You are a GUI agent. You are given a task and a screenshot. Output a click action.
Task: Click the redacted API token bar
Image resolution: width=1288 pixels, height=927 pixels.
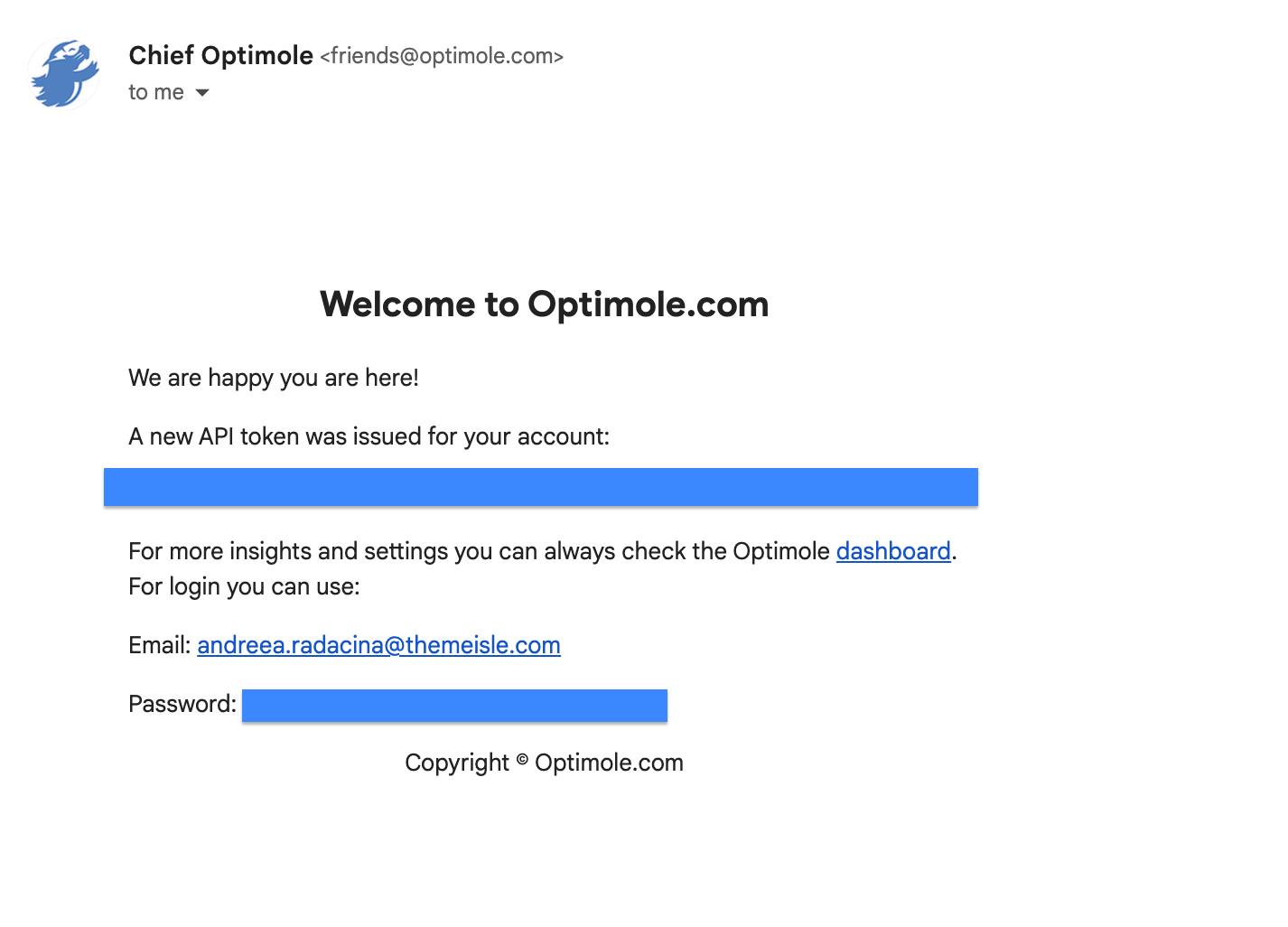(x=540, y=487)
